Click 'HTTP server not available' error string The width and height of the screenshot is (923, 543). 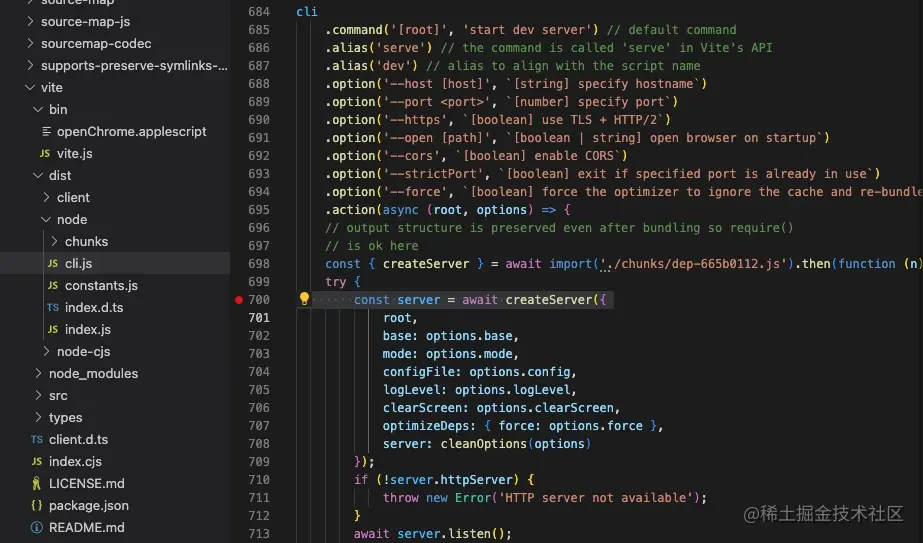pyautogui.click(x=596, y=498)
